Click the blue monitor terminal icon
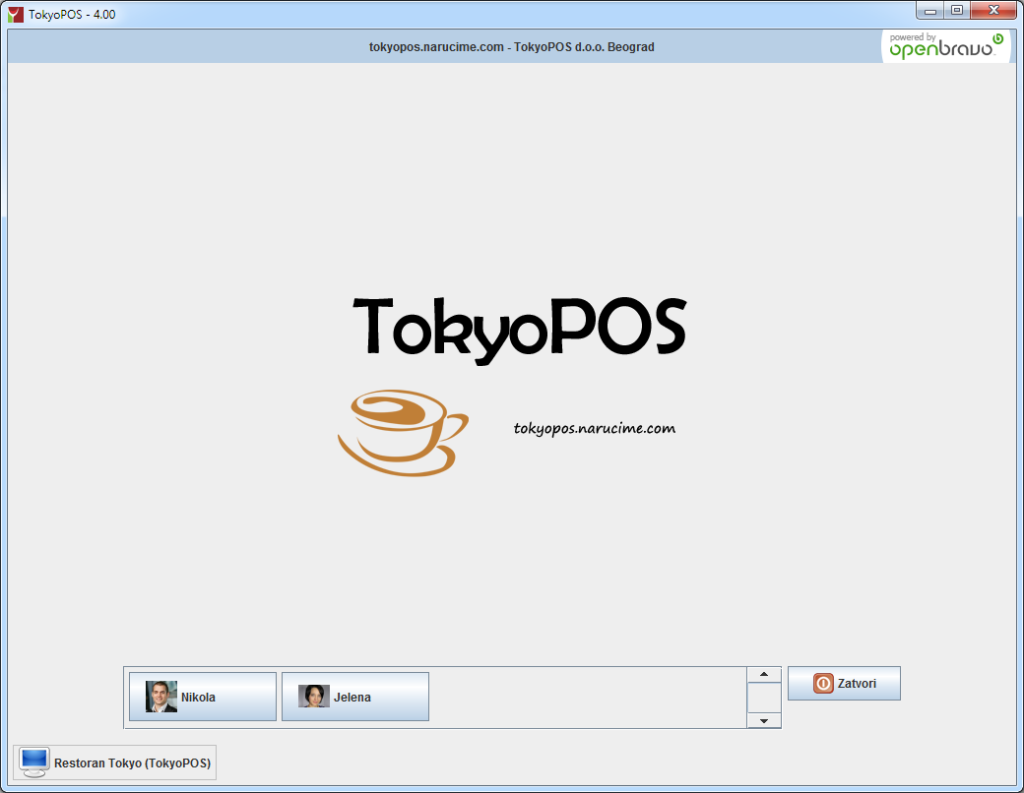The image size is (1024, 793). (x=34, y=762)
